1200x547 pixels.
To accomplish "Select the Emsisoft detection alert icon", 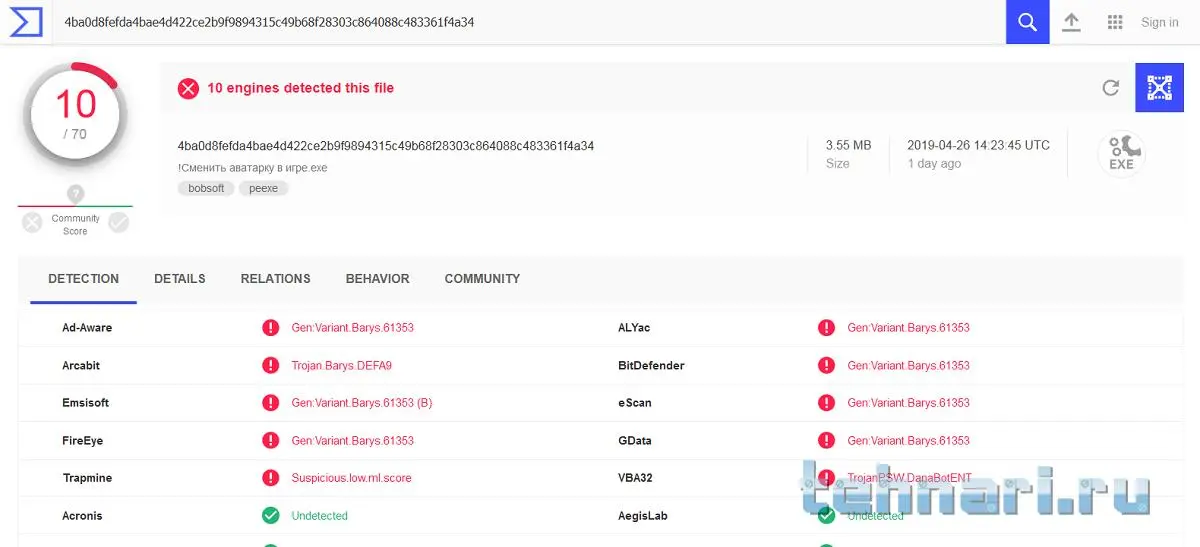I will pyautogui.click(x=270, y=402).
